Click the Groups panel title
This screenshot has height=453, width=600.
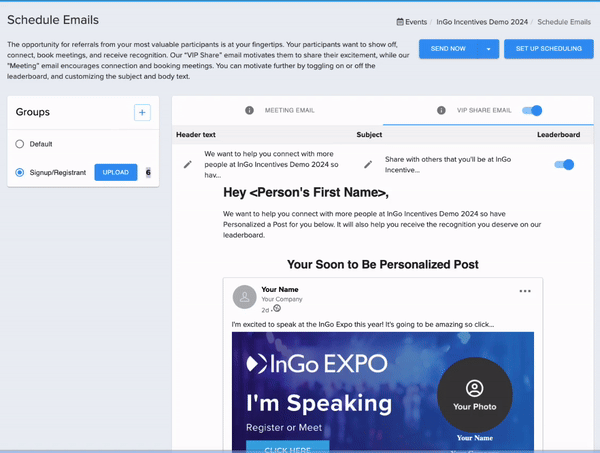(33, 112)
